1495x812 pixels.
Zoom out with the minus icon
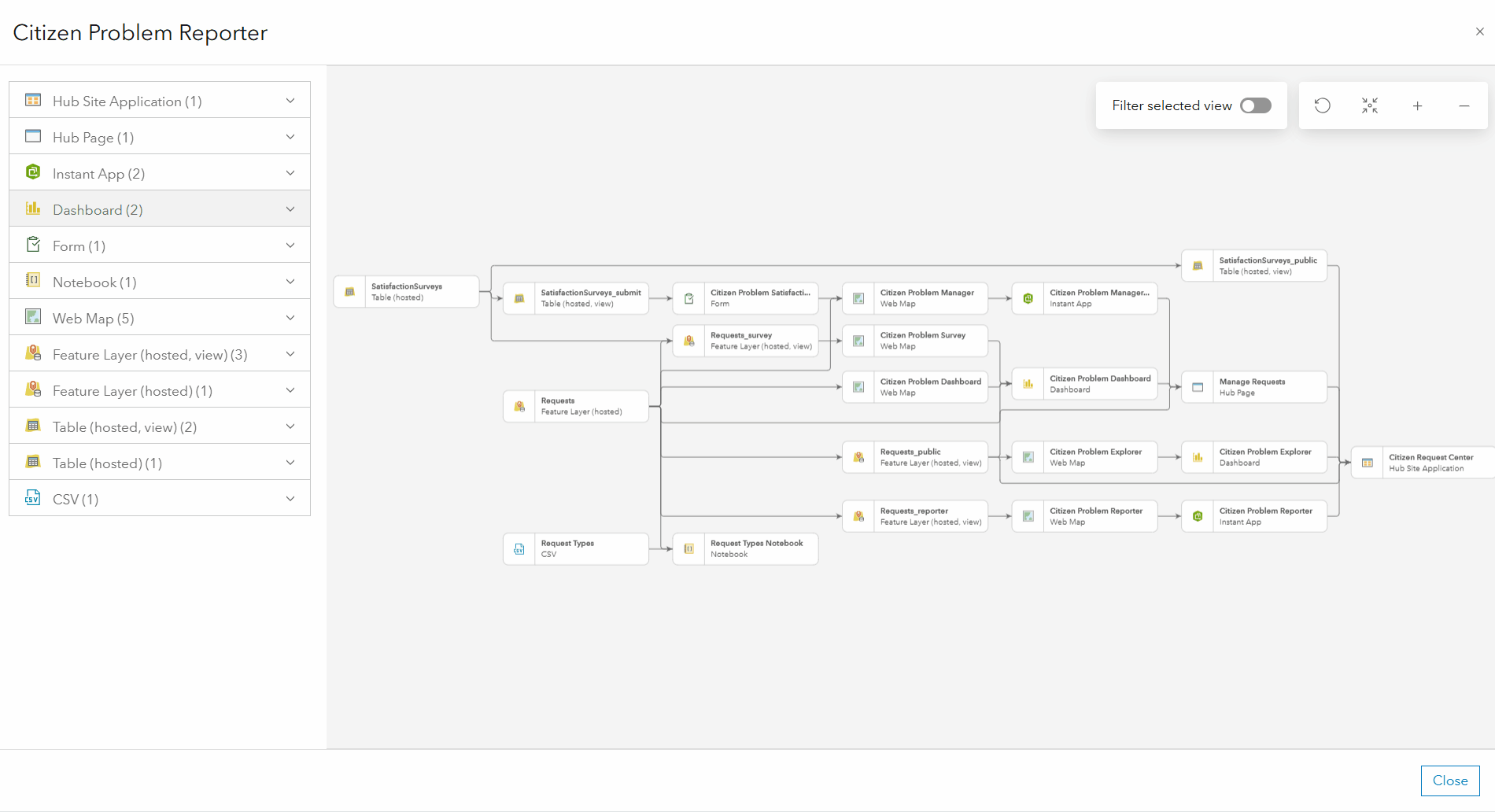click(x=1464, y=105)
